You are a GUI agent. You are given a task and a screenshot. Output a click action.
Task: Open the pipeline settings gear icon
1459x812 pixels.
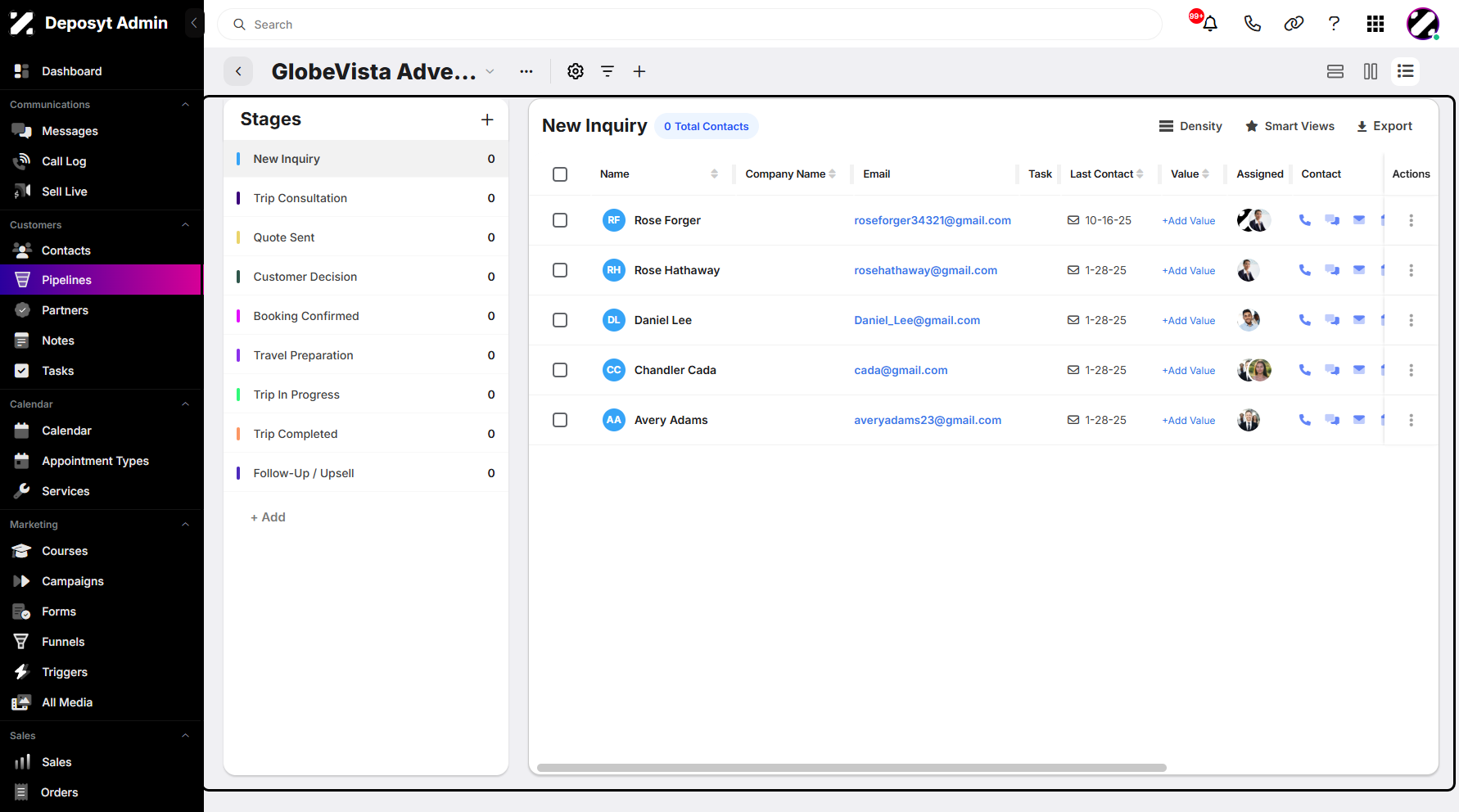(576, 71)
